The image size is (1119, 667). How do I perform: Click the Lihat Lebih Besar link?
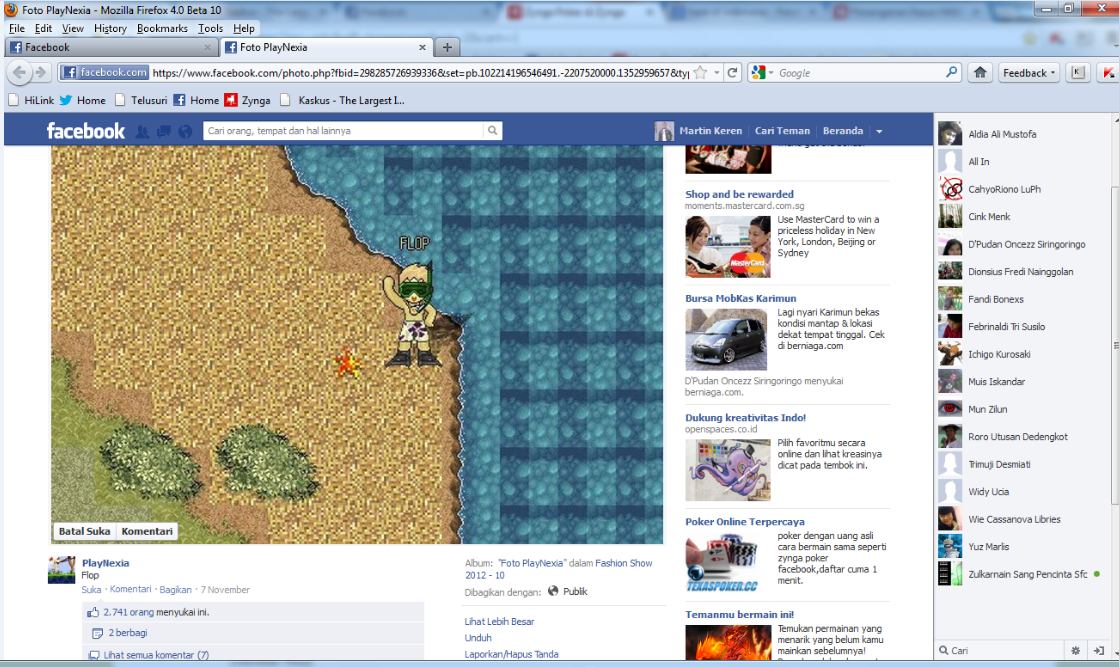pyautogui.click(x=500, y=622)
